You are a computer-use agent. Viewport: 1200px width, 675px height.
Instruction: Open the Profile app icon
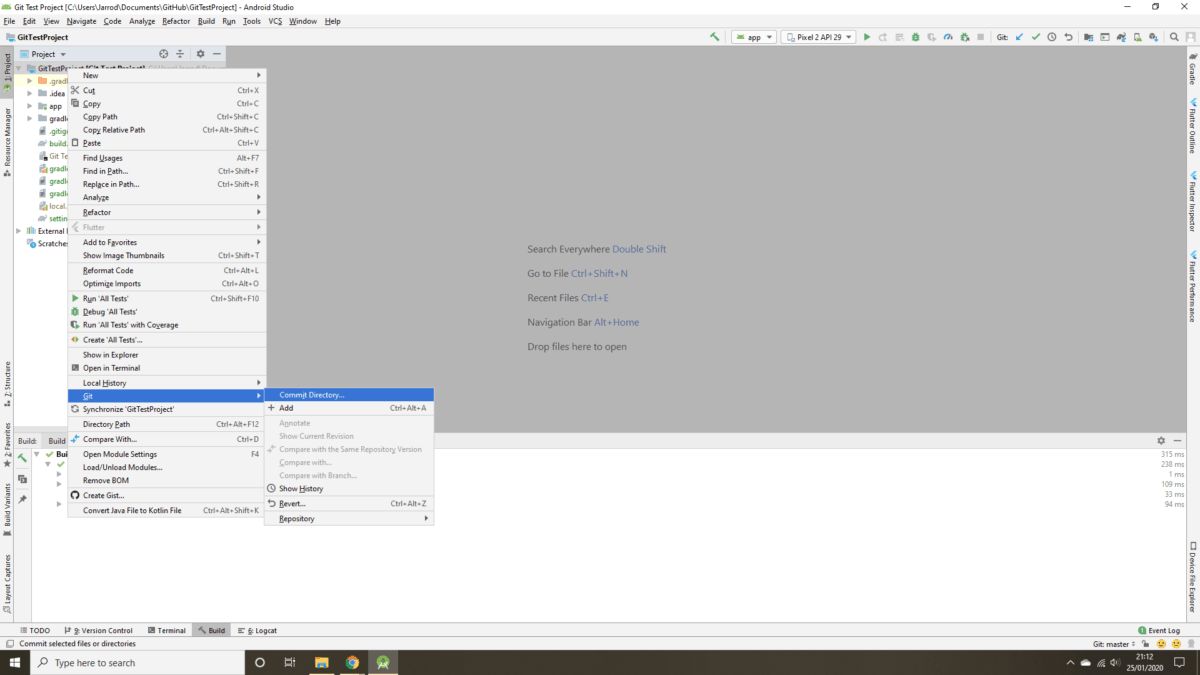tap(948, 36)
